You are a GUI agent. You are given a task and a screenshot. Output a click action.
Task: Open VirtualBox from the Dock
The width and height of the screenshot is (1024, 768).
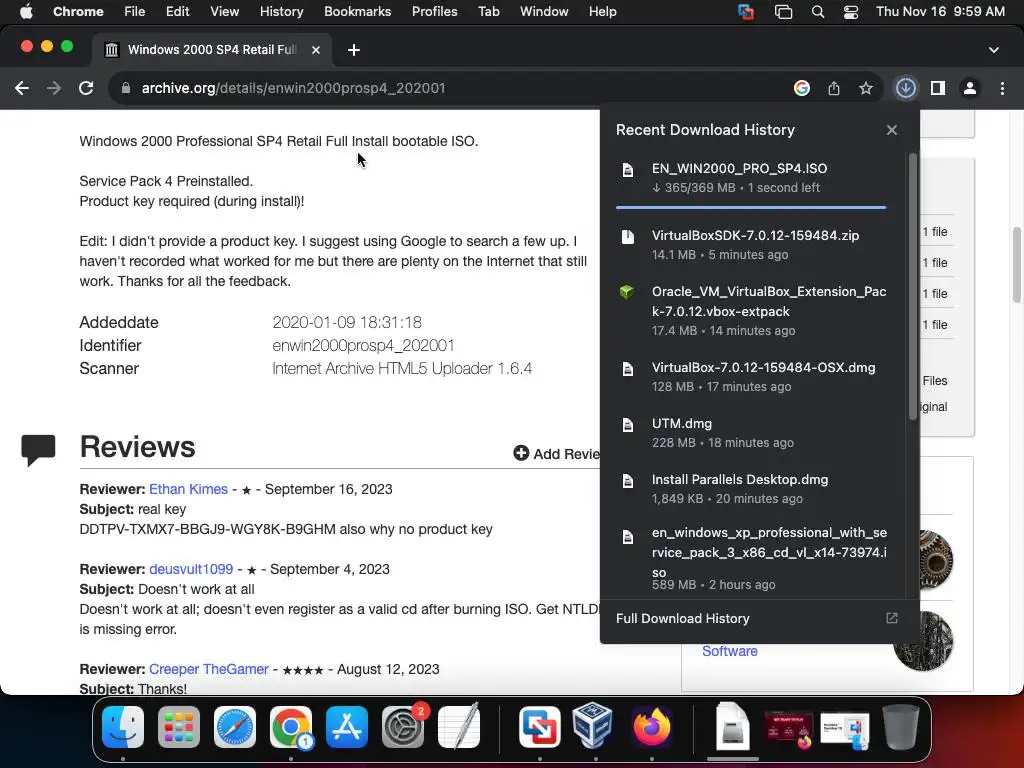coord(593,726)
